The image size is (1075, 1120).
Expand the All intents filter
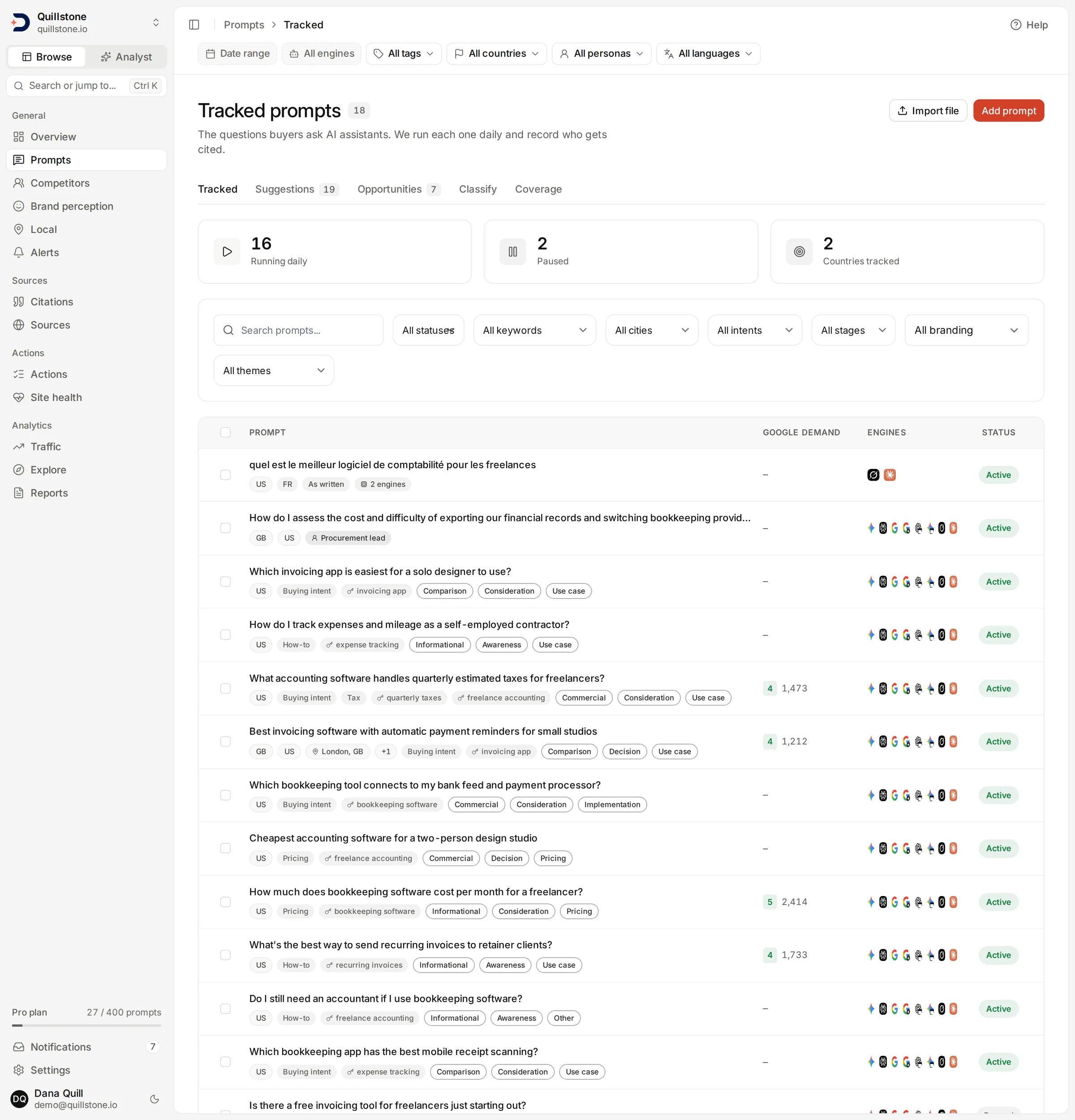tap(755, 330)
